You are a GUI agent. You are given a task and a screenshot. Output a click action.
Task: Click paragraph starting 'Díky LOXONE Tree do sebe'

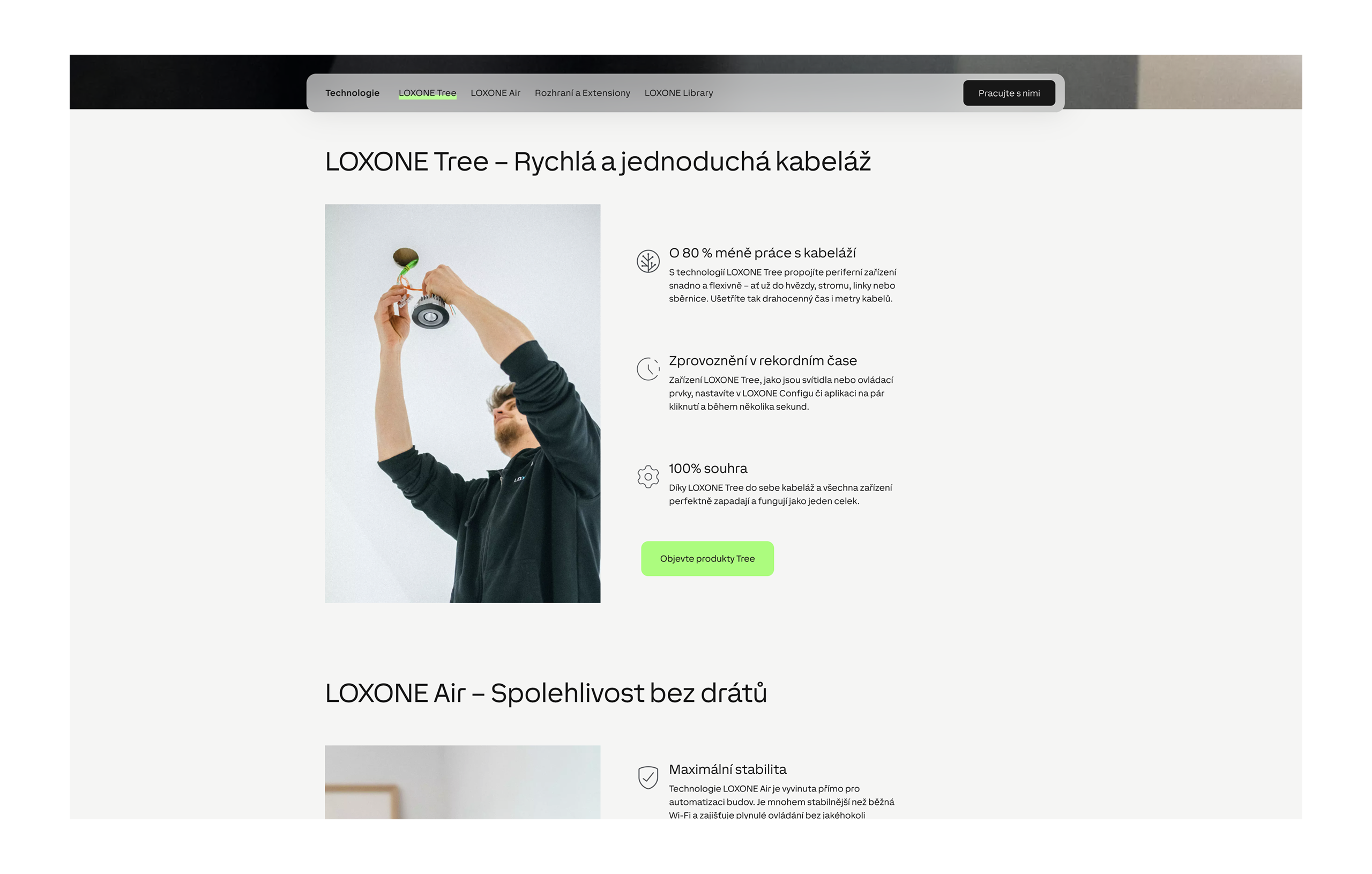780,494
